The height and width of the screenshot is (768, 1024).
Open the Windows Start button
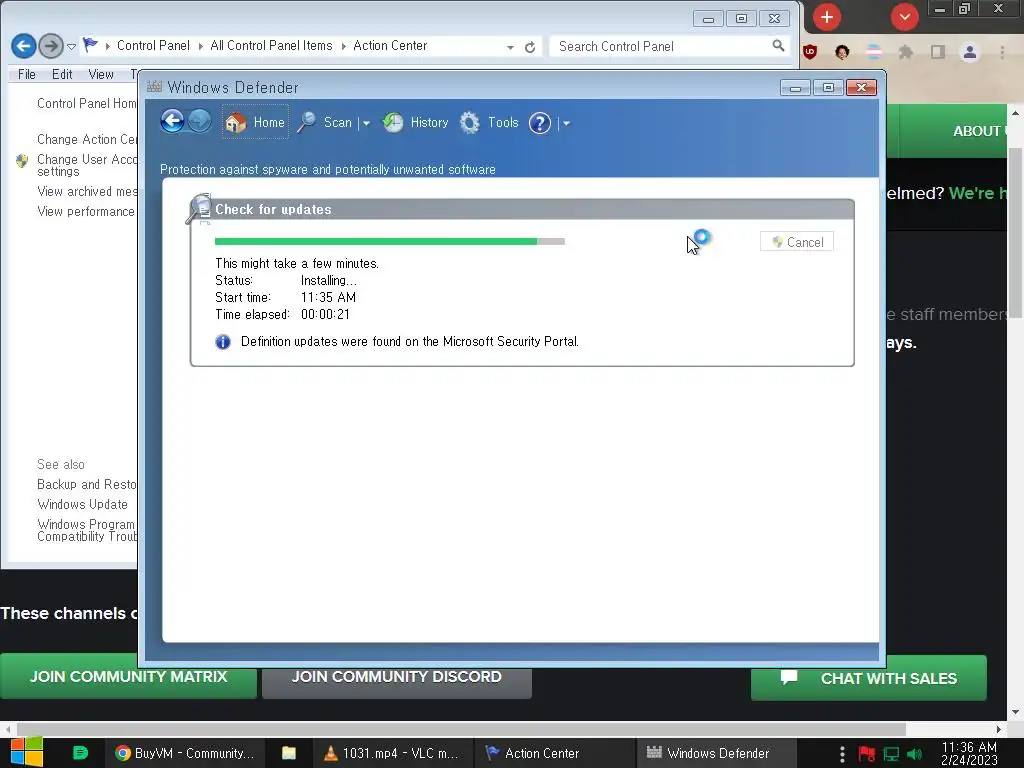(x=27, y=752)
